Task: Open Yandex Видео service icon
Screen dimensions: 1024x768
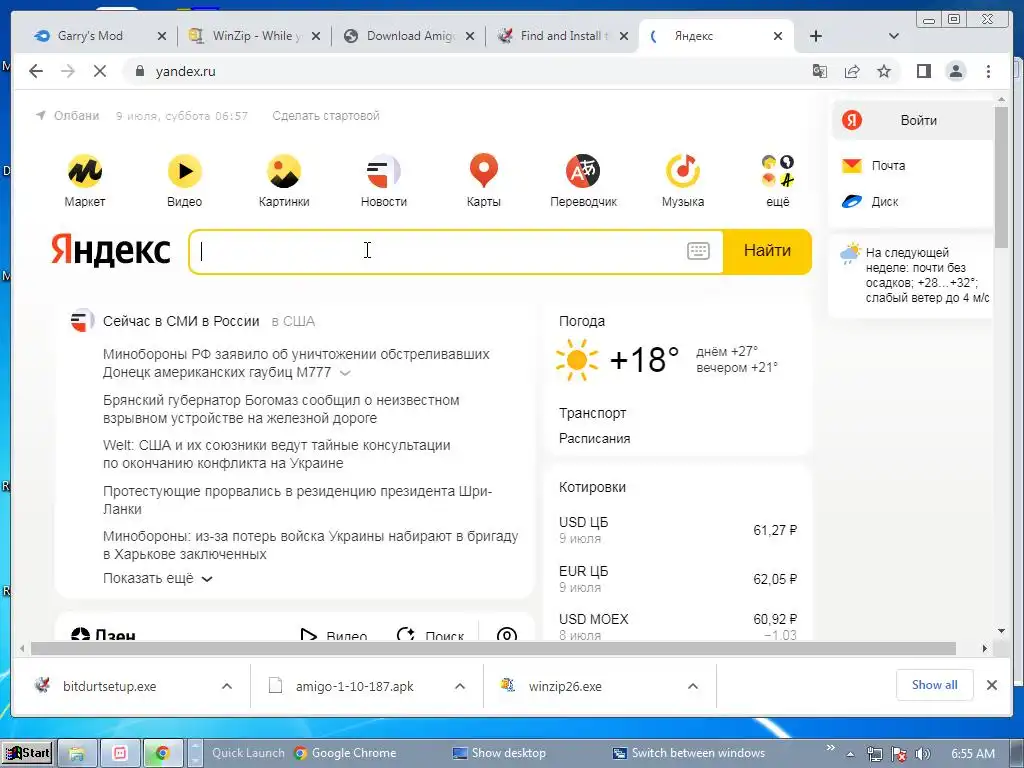Action: coord(185,172)
